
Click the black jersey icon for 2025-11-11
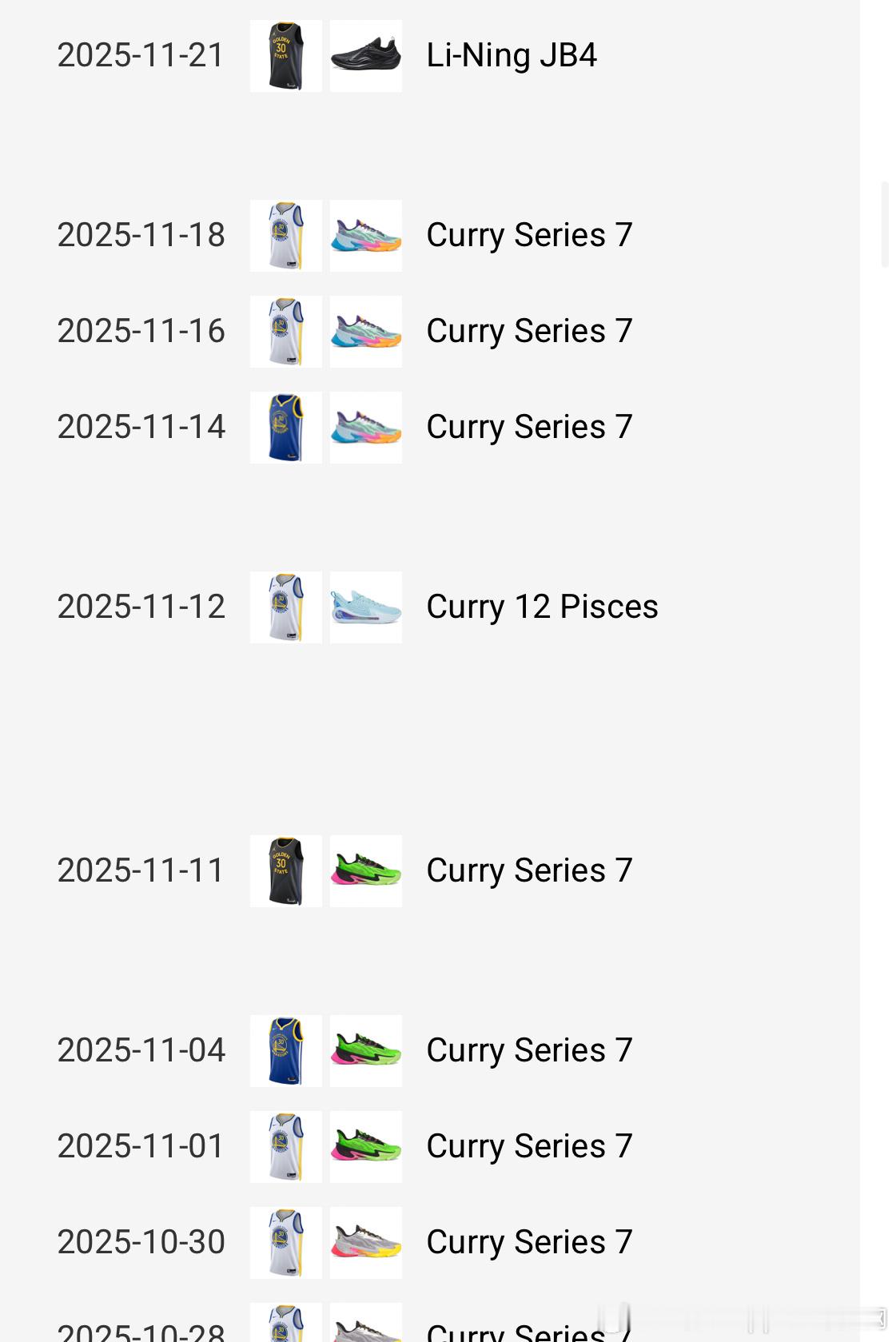(285, 871)
